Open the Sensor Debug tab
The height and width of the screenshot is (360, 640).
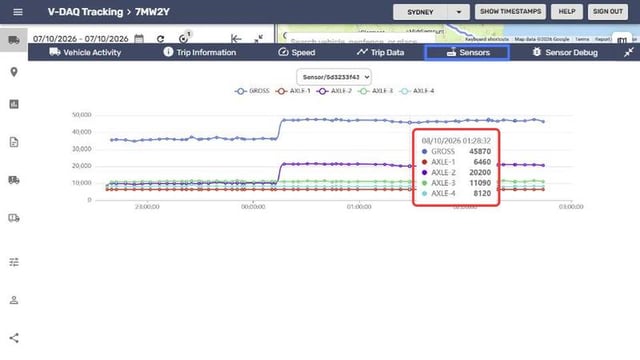tap(565, 52)
